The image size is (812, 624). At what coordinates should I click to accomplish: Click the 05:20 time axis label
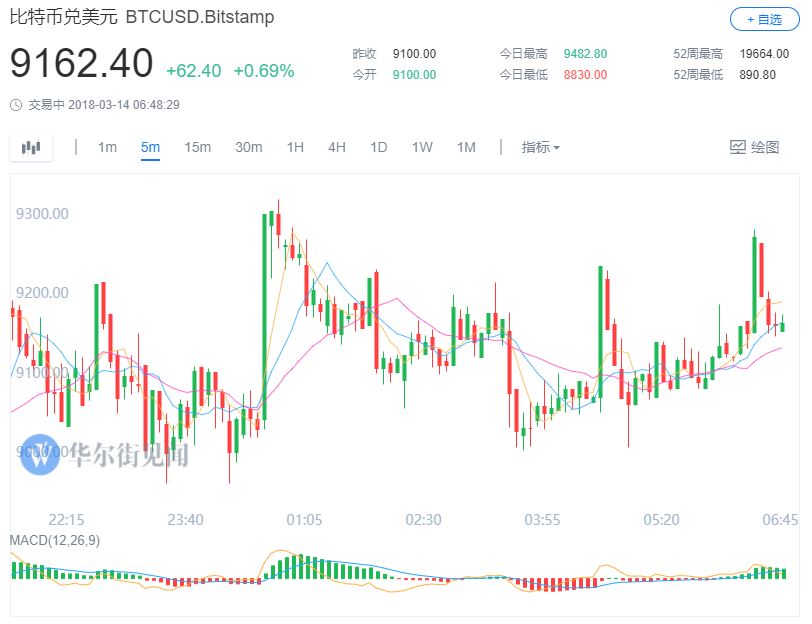pyautogui.click(x=661, y=519)
